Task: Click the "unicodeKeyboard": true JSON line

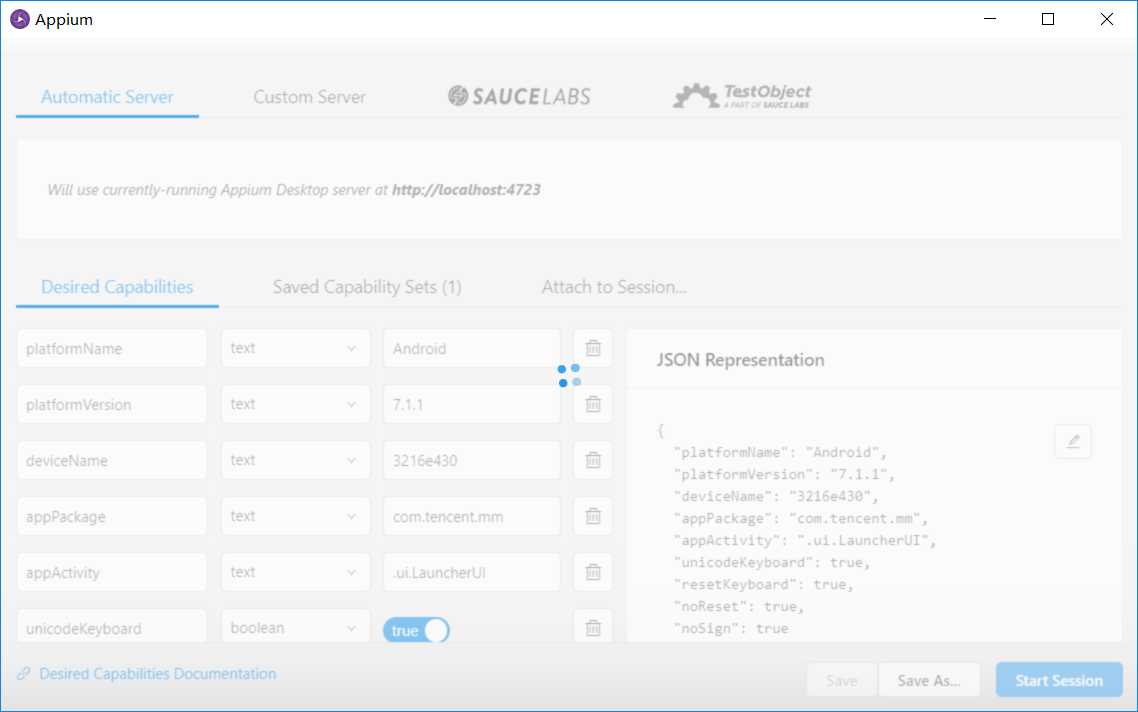Action: tap(771, 562)
